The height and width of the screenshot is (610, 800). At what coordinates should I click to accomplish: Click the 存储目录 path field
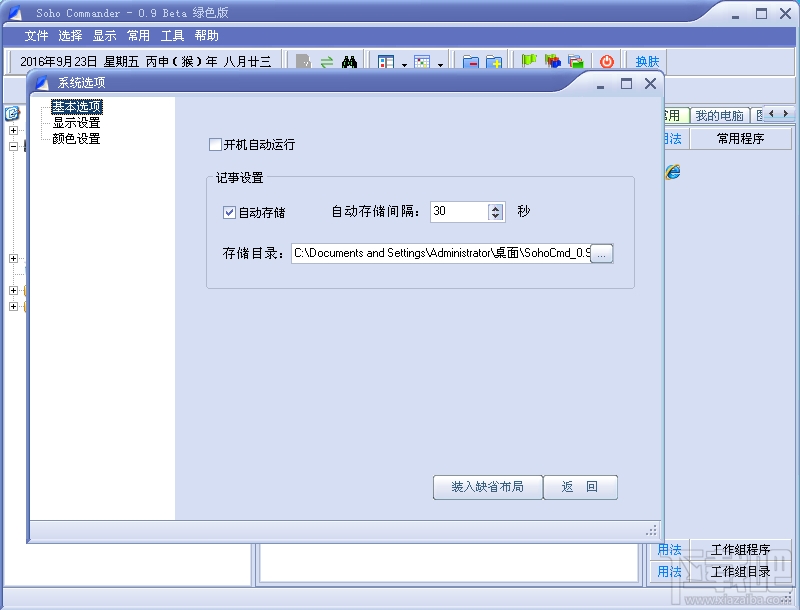coord(441,253)
